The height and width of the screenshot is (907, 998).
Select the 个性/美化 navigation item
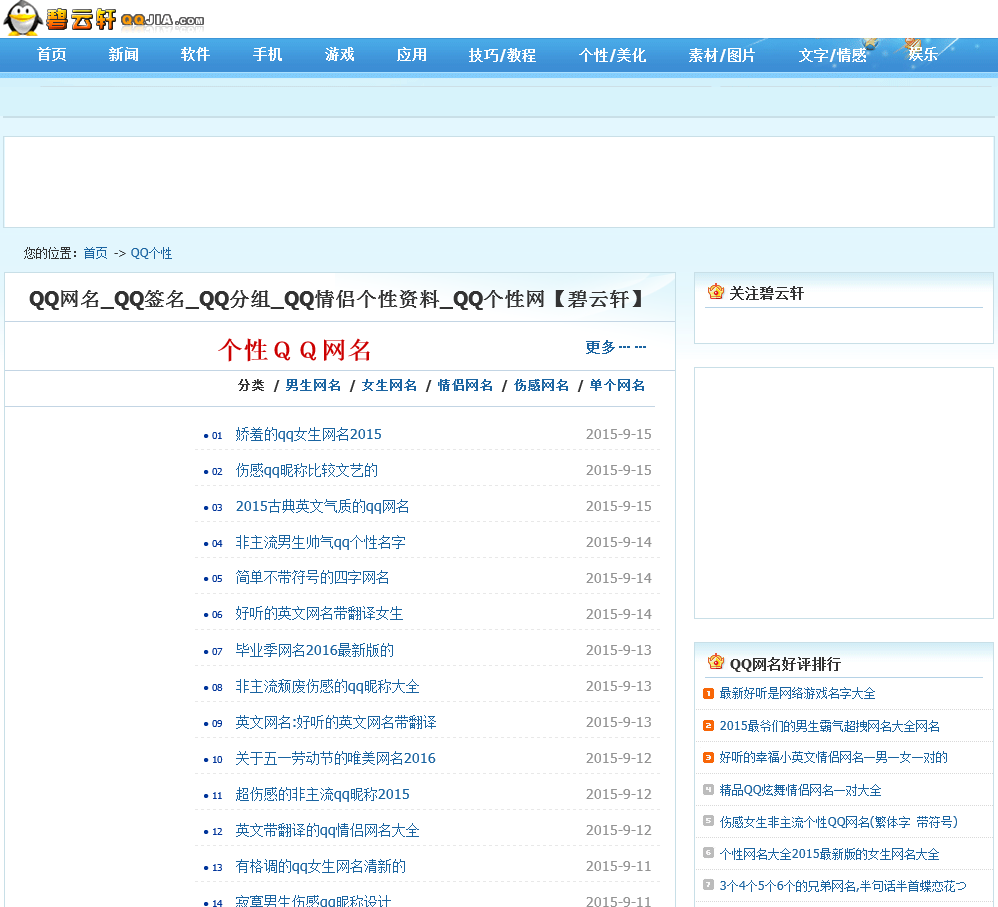pyautogui.click(x=612, y=55)
